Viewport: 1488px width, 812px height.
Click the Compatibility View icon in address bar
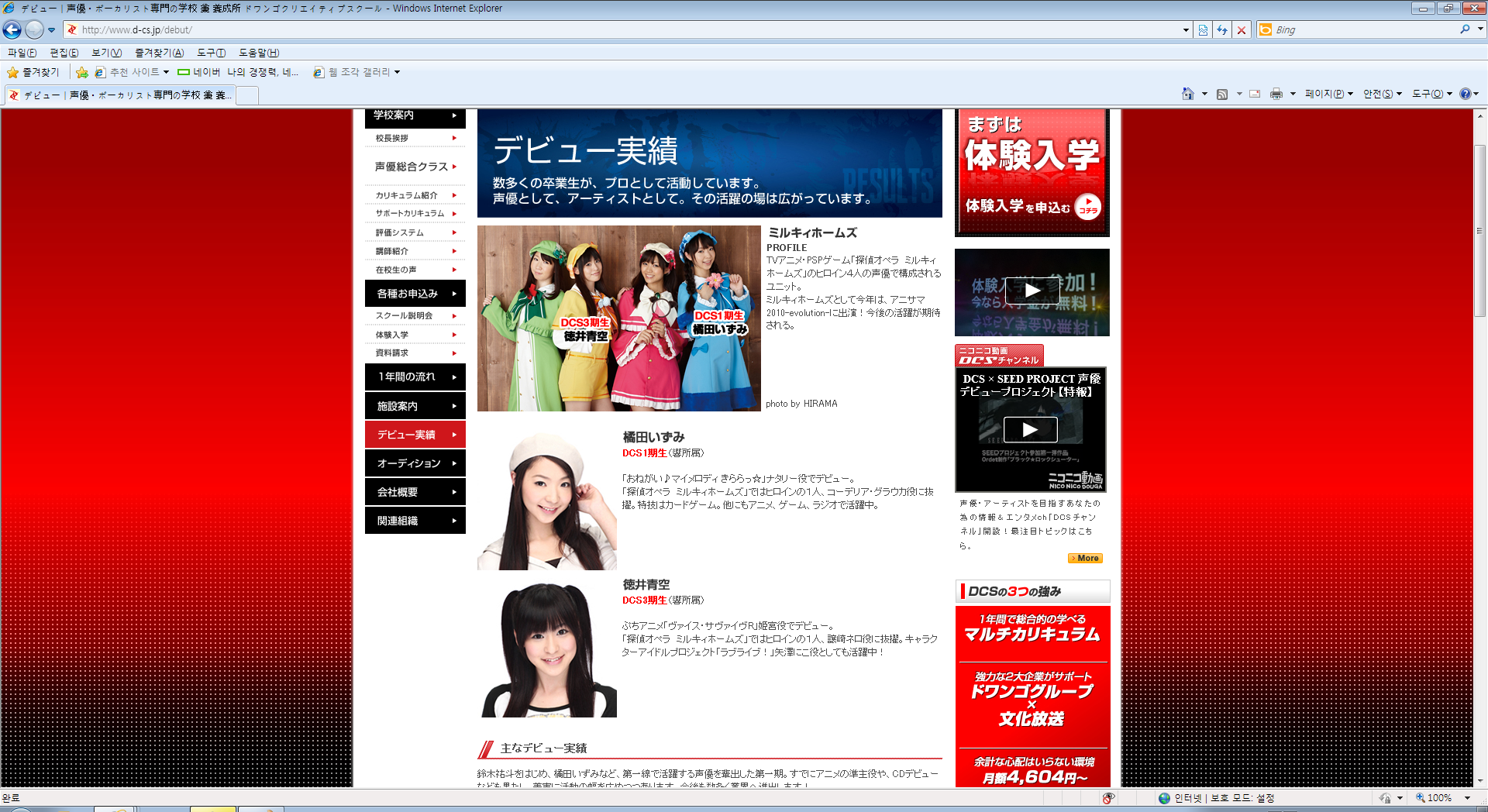[1203, 30]
